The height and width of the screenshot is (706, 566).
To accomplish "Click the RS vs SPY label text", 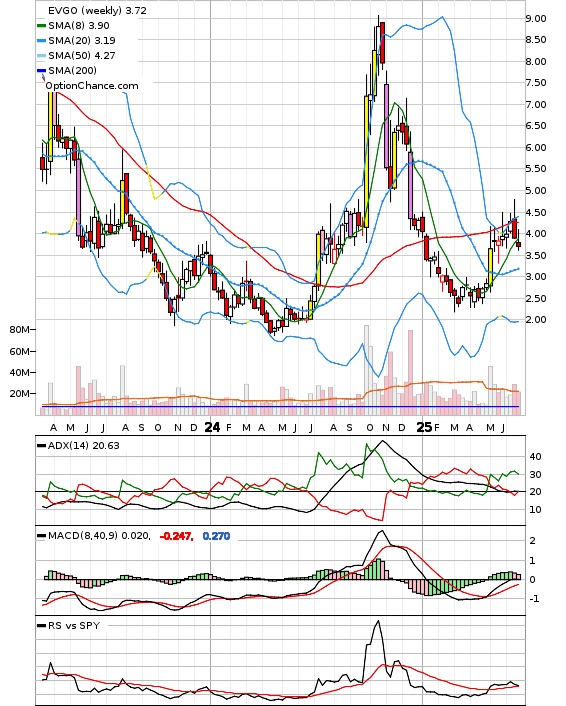I will 74,625.
